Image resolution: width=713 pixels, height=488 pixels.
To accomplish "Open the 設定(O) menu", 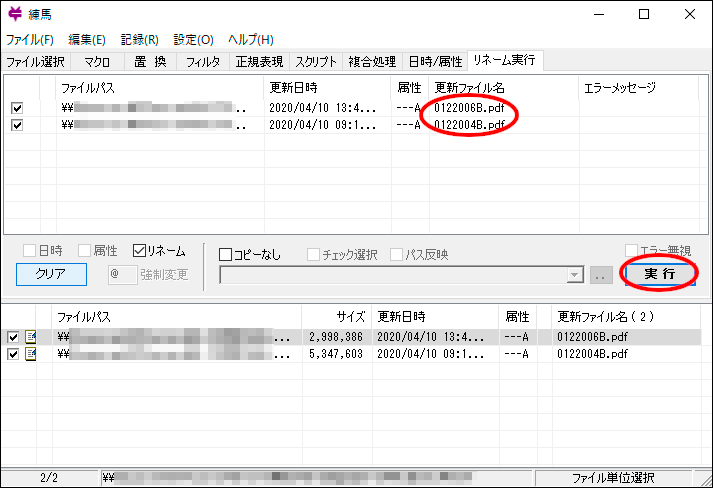I will click(193, 40).
